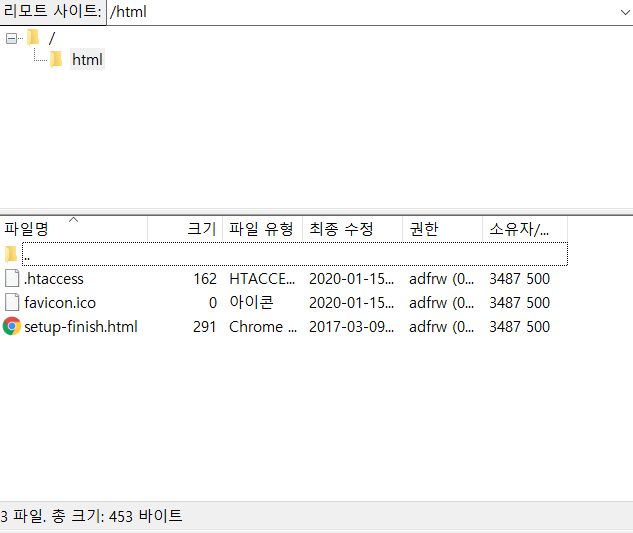Click owner 3487 500 of favicon.ico row
This screenshot has height=533, width=633.
click(x=520, y=302)
